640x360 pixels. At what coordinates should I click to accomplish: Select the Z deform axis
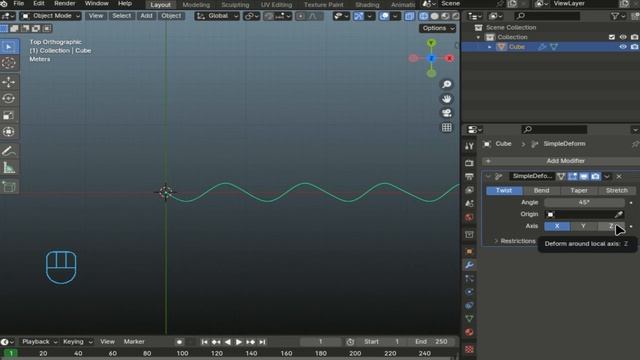point(611,226)
